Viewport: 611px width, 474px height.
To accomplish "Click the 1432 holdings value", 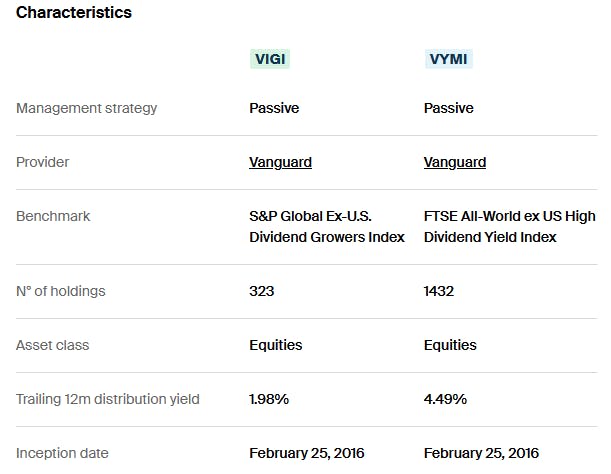I will 439,291.
